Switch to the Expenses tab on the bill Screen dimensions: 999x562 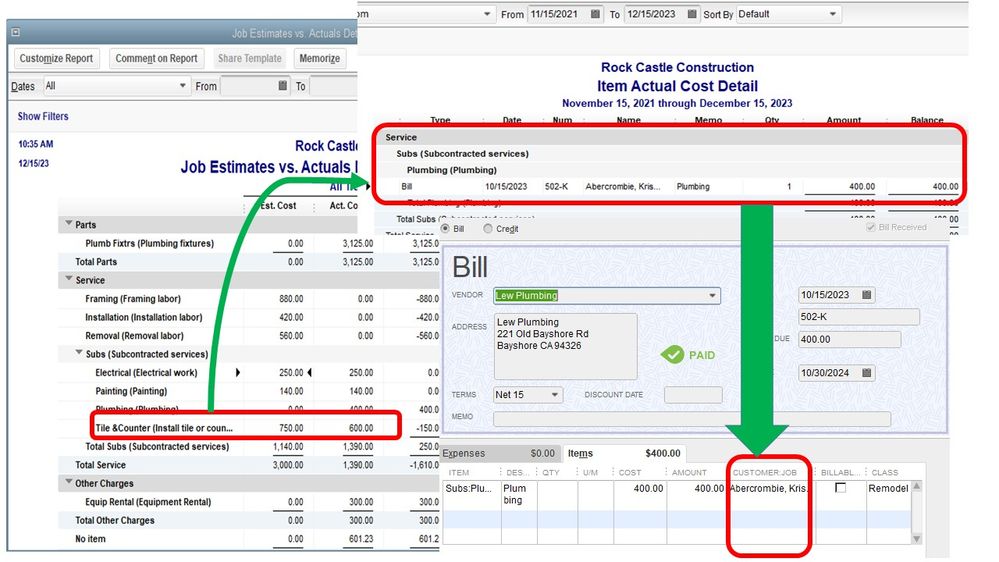pos(501,453)
